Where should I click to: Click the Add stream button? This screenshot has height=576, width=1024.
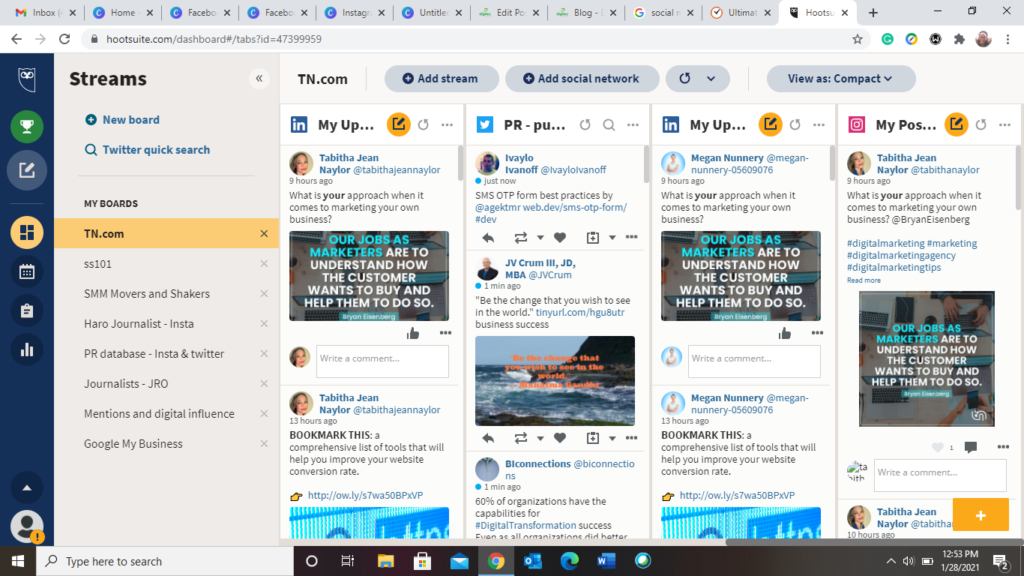pyautogui.click(x=441, y=78)
